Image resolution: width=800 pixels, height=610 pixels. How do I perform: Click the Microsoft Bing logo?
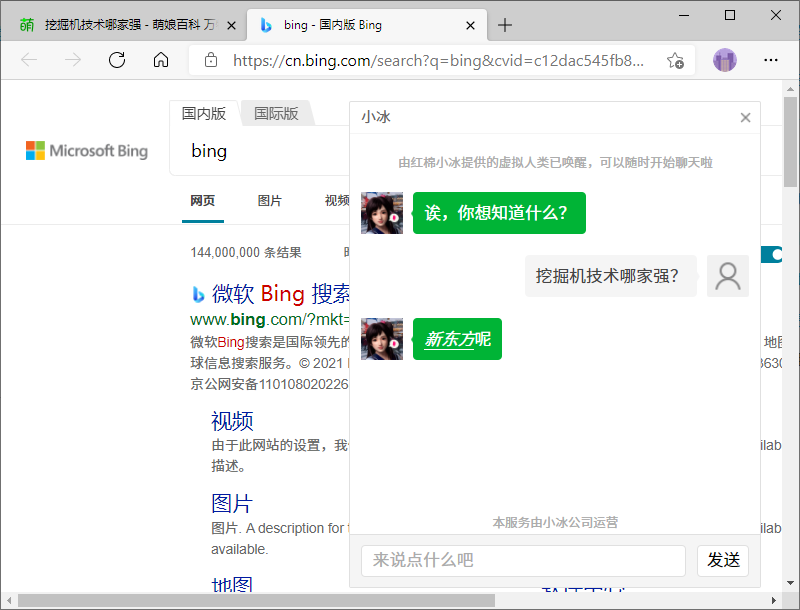click(87, 151)
